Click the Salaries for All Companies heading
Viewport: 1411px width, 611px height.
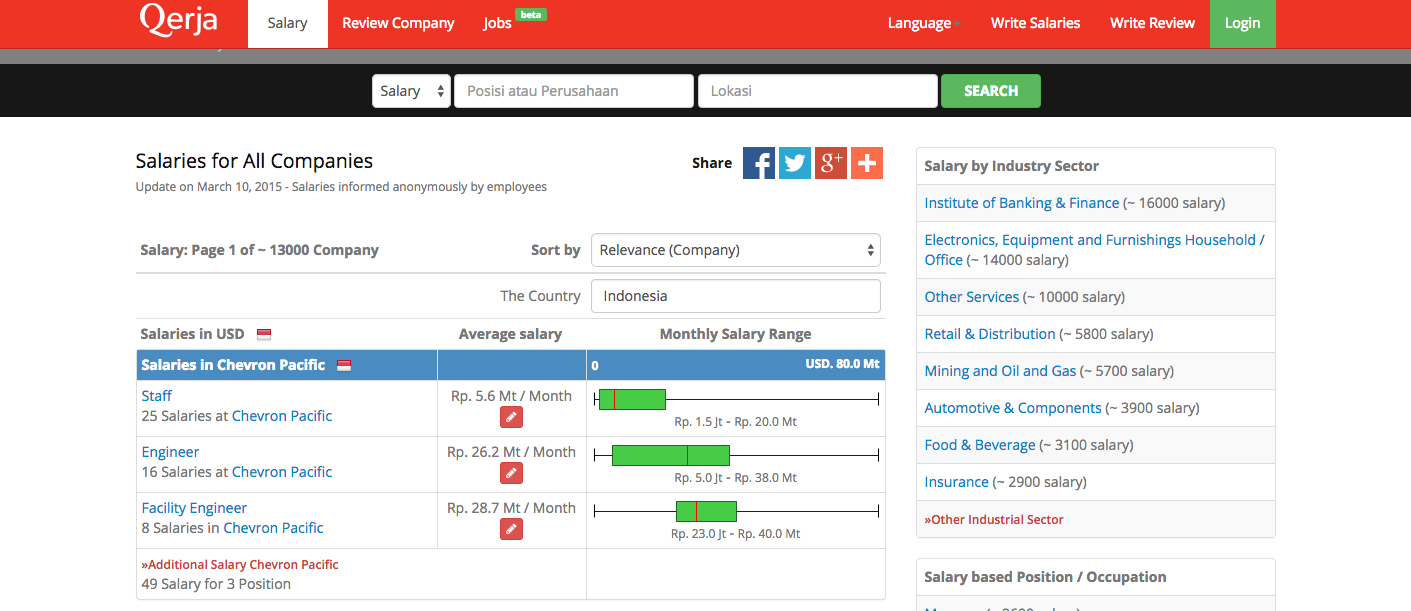click(x=254, y=161)
